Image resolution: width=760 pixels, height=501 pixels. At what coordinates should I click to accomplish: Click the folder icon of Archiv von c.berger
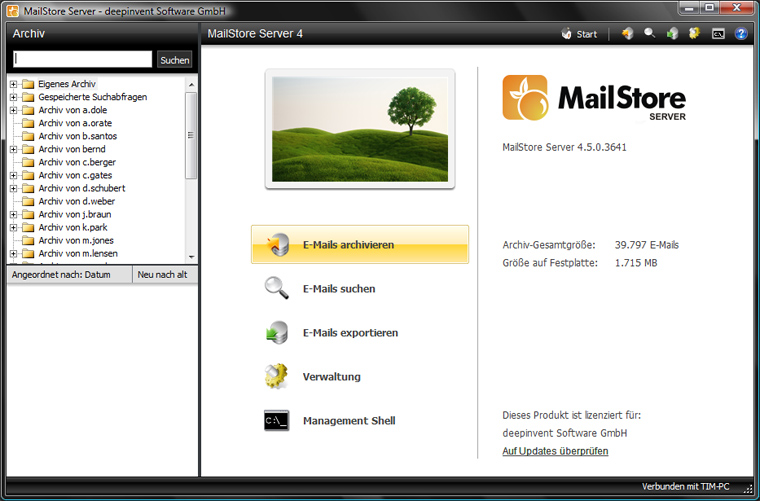[x=28, y=163]
